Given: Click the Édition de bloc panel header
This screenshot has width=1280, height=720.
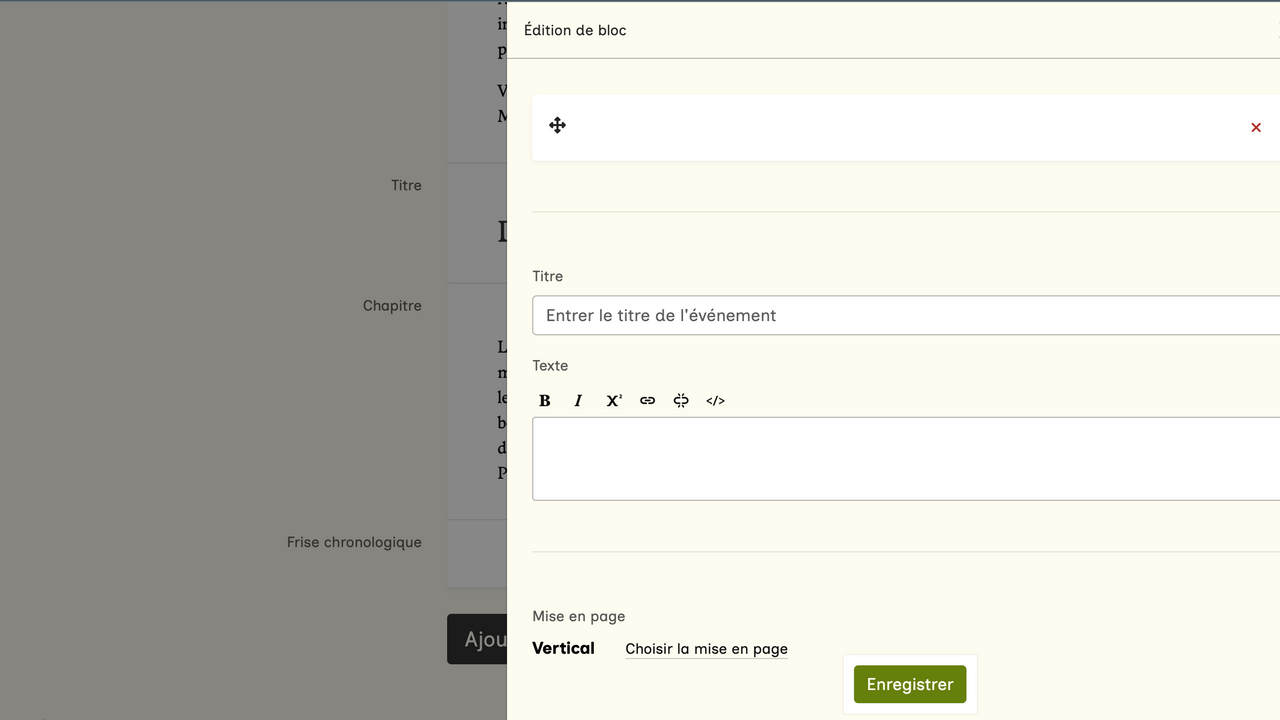Looking at the screenshot, I should (575, 30).
